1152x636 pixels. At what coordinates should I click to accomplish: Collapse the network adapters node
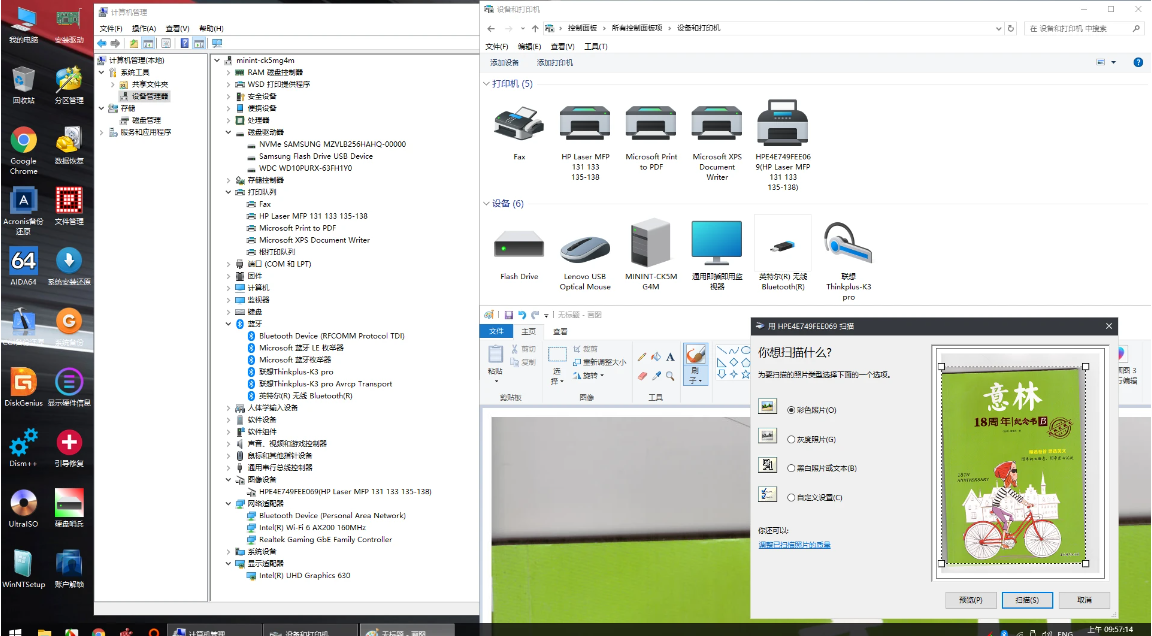[x=228, y=503]
